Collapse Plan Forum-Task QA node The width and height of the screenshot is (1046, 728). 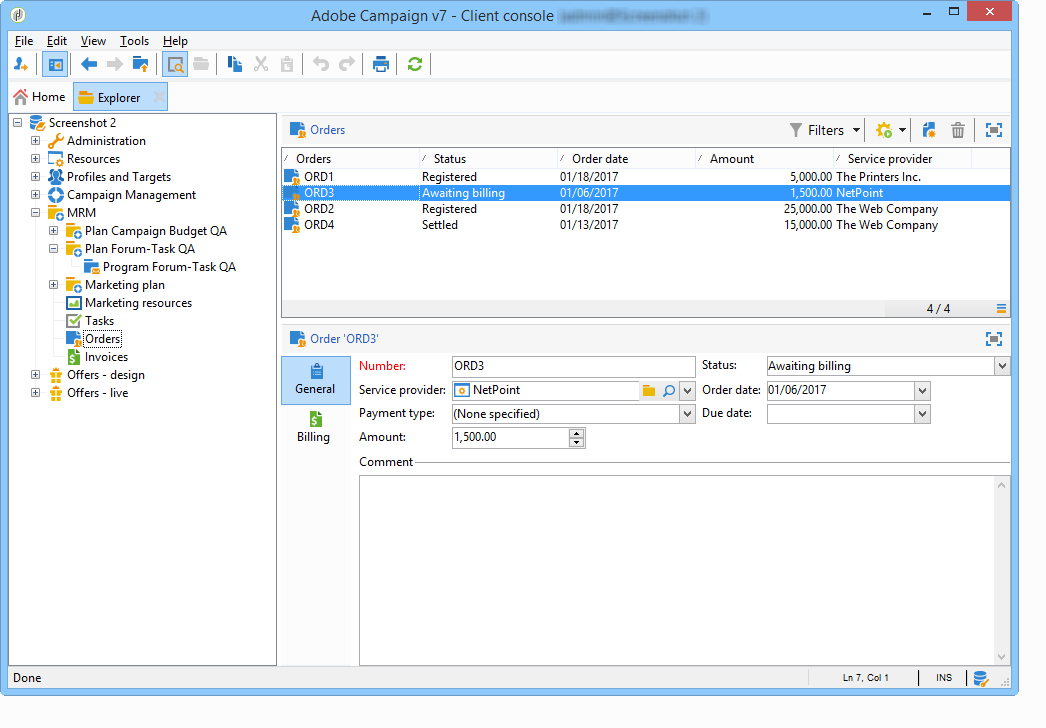pyautogui.click(x=53, y=249)
